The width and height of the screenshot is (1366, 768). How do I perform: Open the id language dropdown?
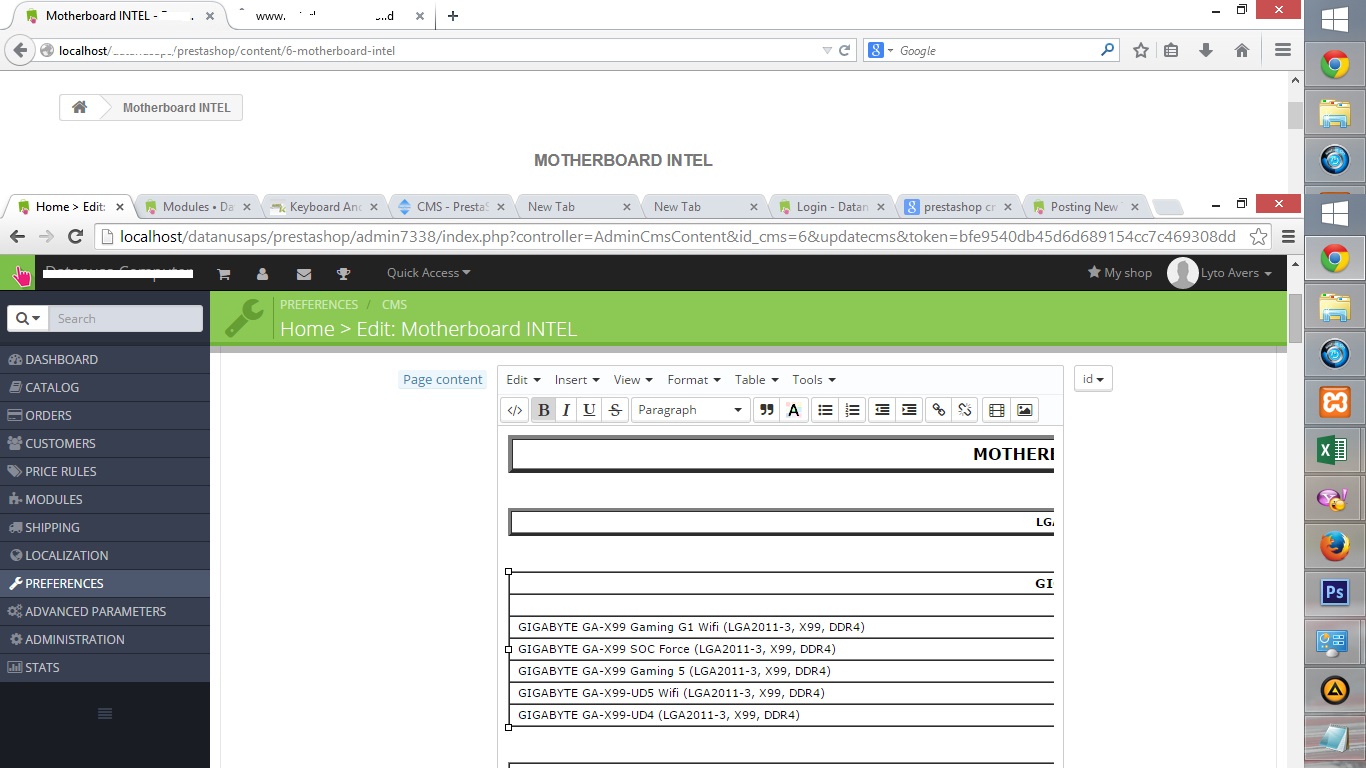[x=1093, y=379]
